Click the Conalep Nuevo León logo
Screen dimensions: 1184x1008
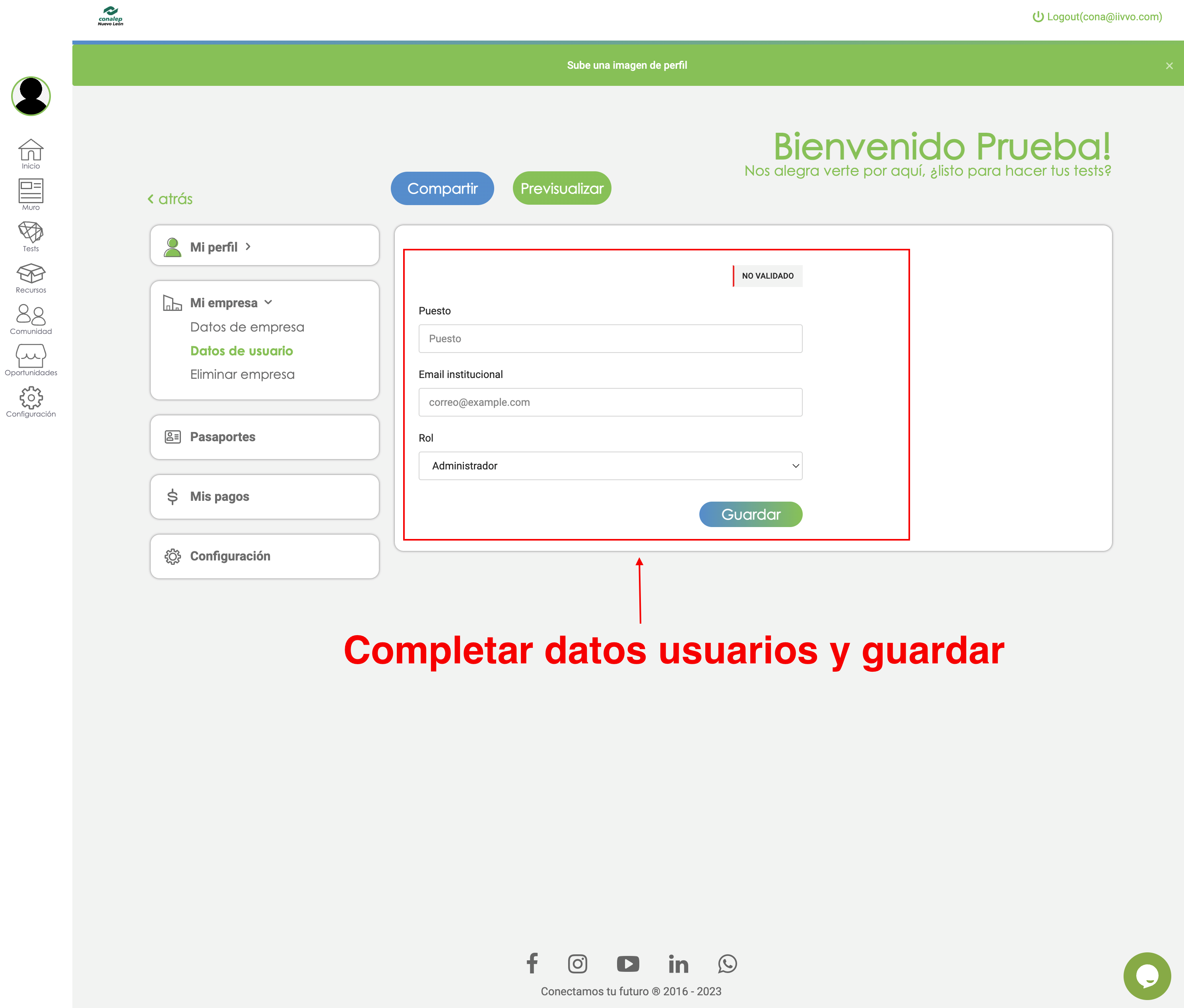[110, 16]
